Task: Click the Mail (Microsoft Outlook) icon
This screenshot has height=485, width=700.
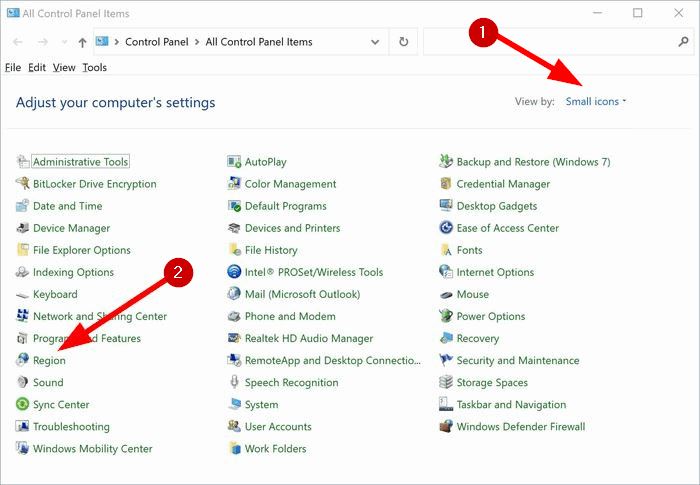Action: pos(234,294)
